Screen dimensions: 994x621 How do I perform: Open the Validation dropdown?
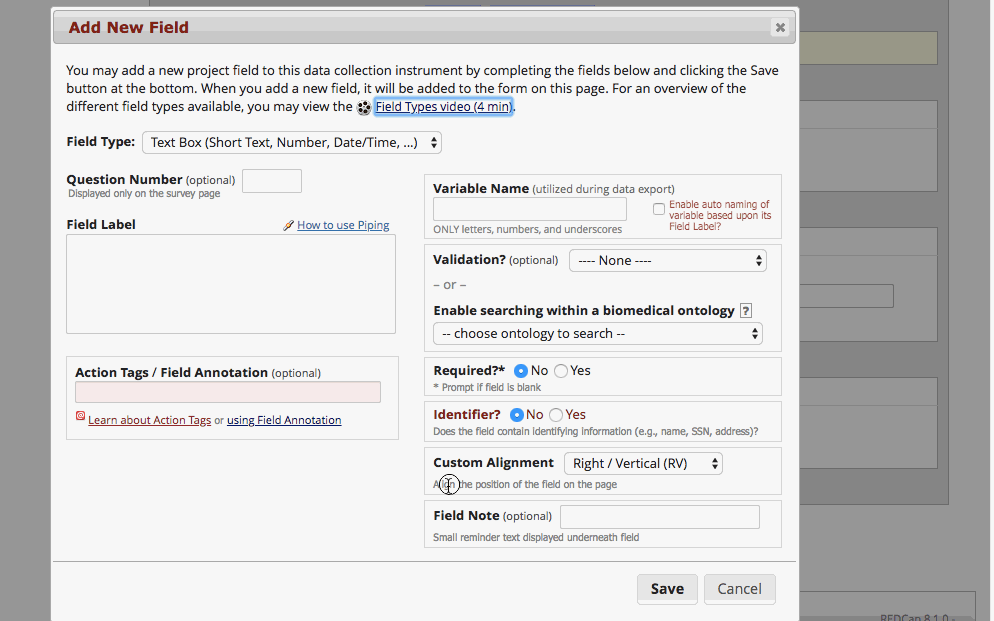pyautogui.click(x=667, y=259)
